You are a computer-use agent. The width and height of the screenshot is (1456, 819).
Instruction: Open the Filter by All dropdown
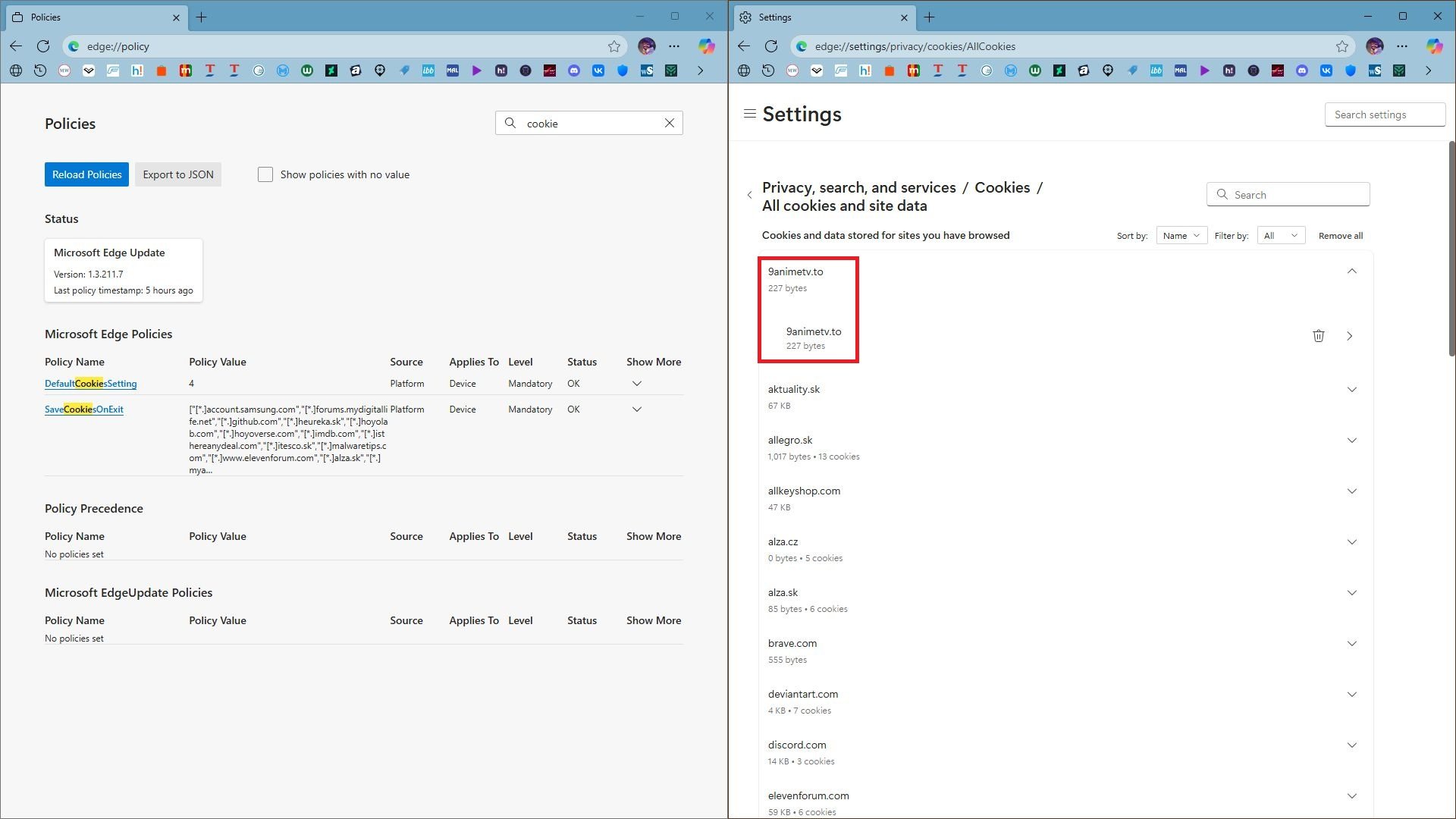coord(1281,236)
